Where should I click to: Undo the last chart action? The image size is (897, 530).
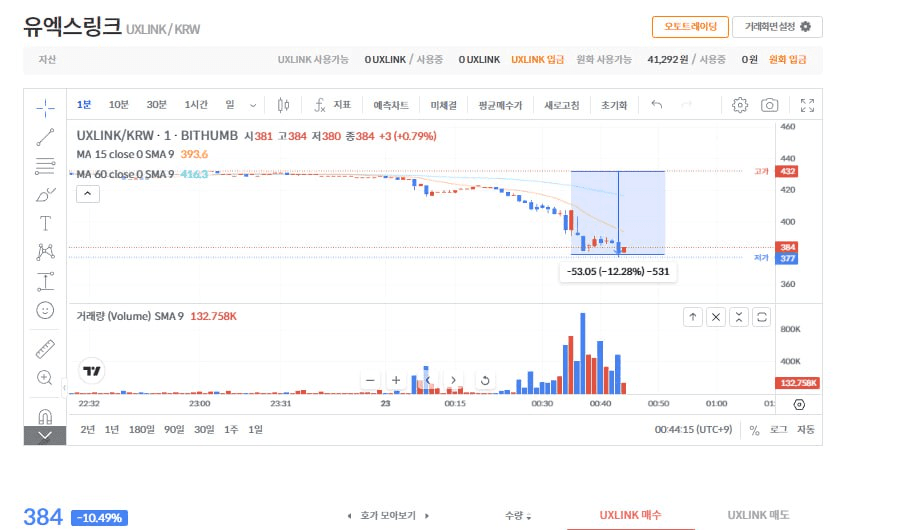coord(657,105)
